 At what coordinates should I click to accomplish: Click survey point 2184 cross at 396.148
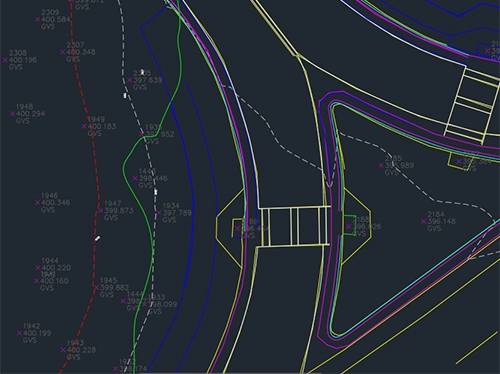click(x=424, y=221)
